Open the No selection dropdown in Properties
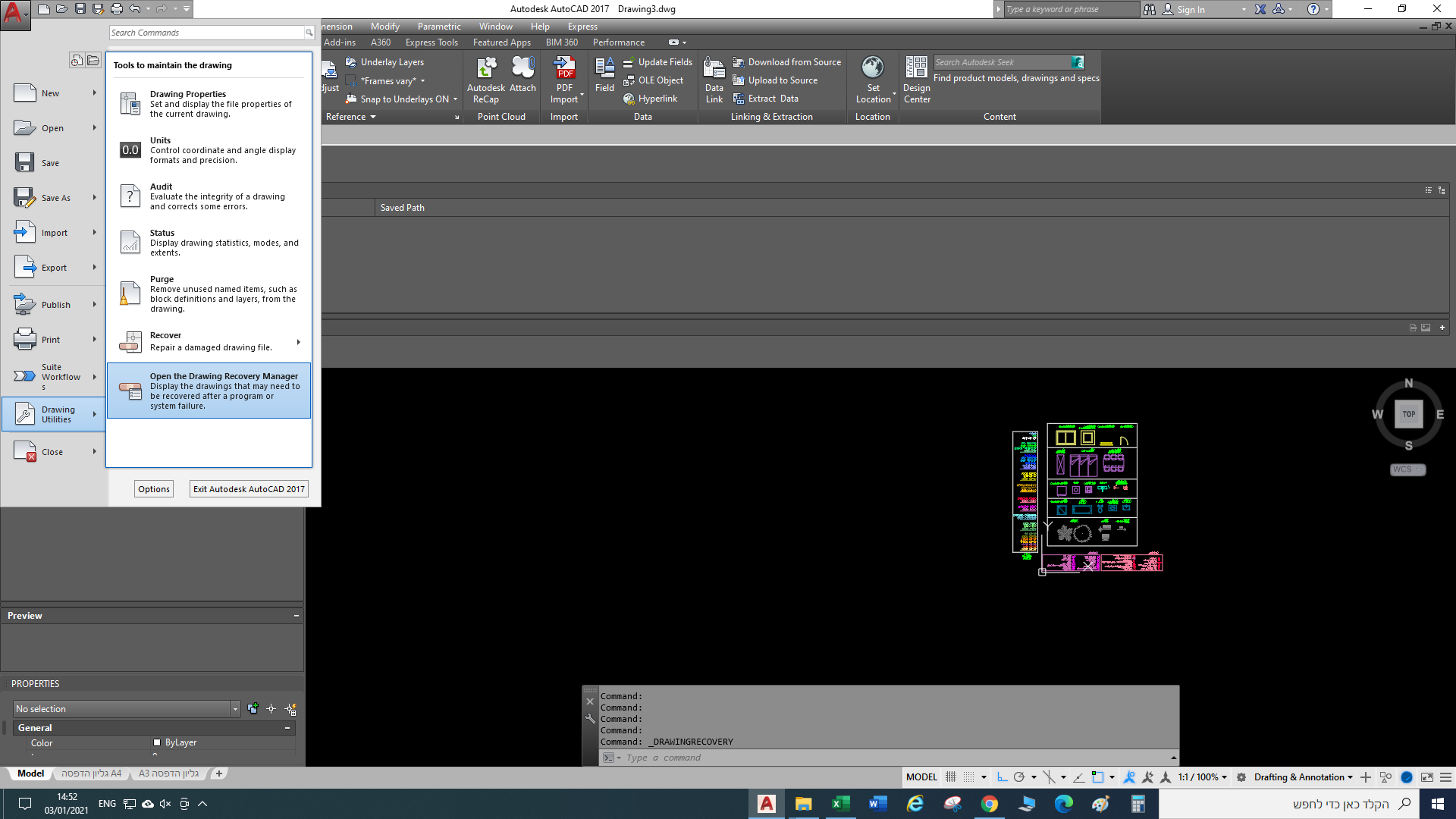1456x819 pixels. (x=235, y=709)
